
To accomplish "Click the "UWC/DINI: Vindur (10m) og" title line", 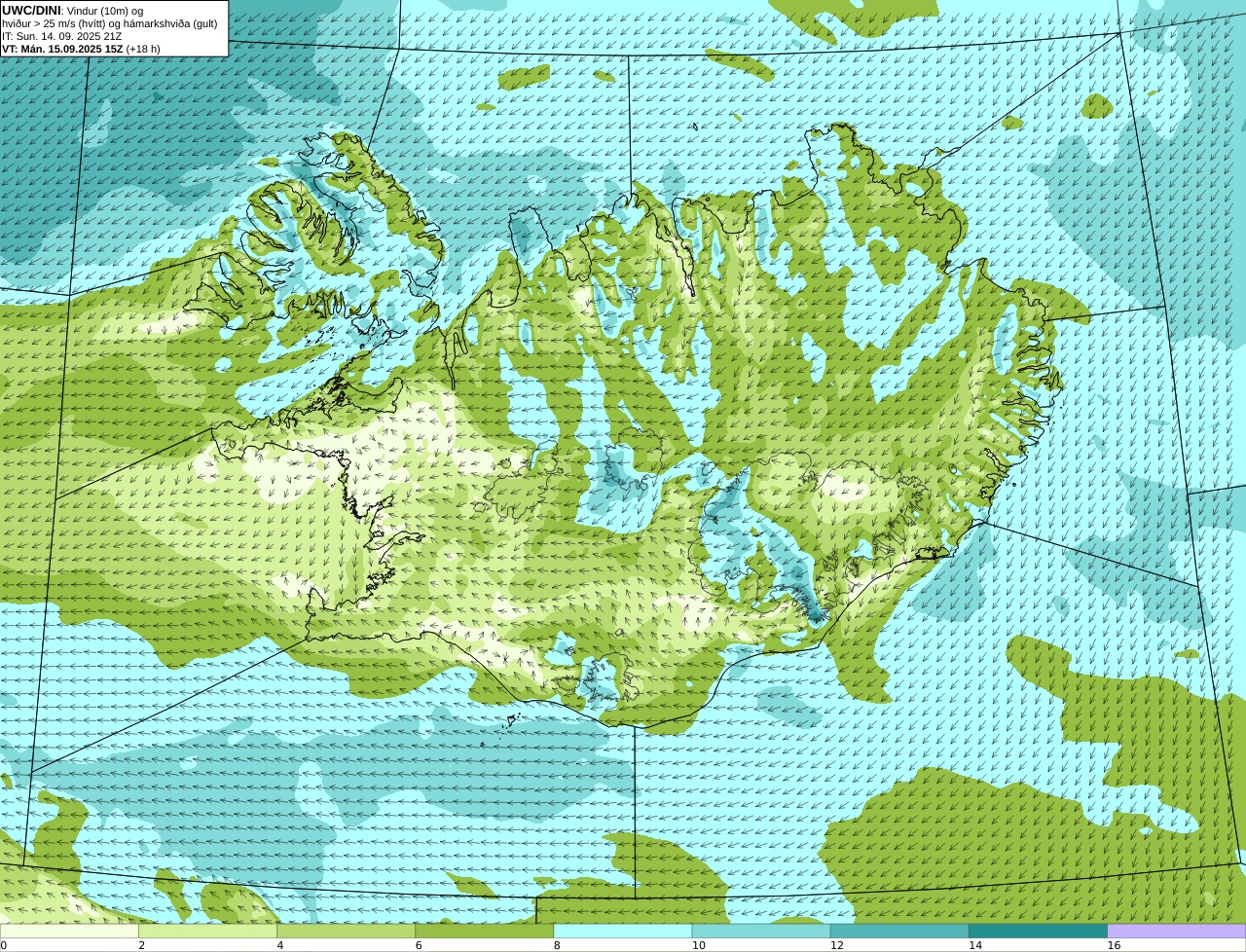I will click(x=73, y=11).
